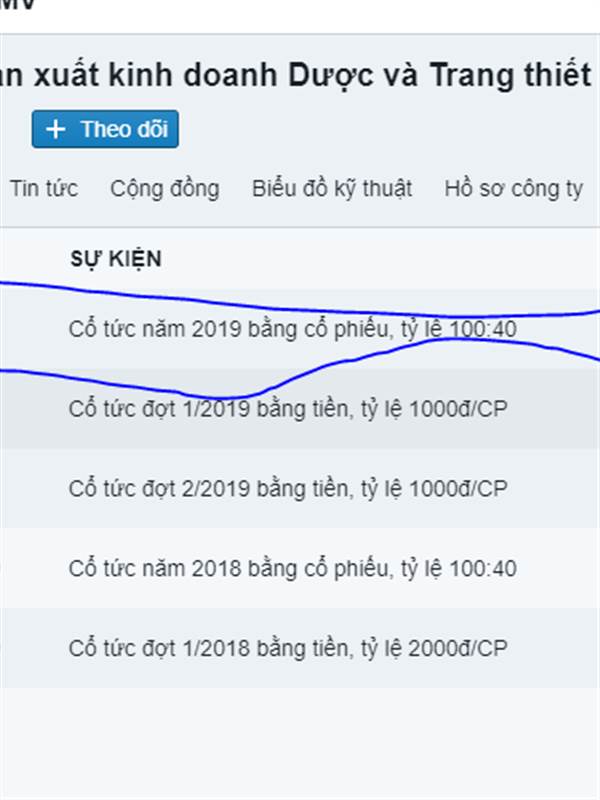The height and width of the screenshot is (800, 600).
Task: Click the plus icon inside Theo dõi
Action: point(56,130)
